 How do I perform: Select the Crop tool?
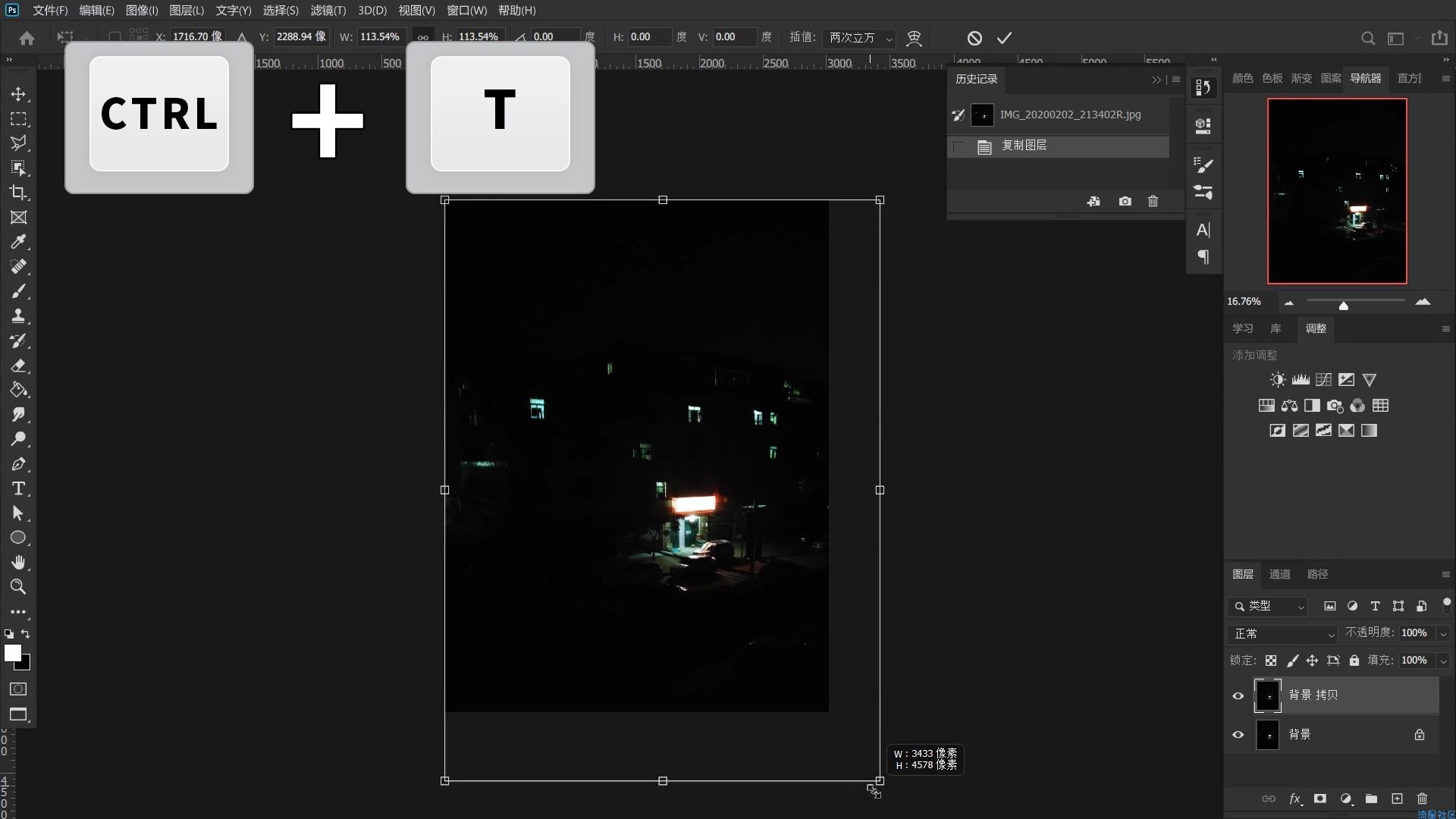coord(18,193)
